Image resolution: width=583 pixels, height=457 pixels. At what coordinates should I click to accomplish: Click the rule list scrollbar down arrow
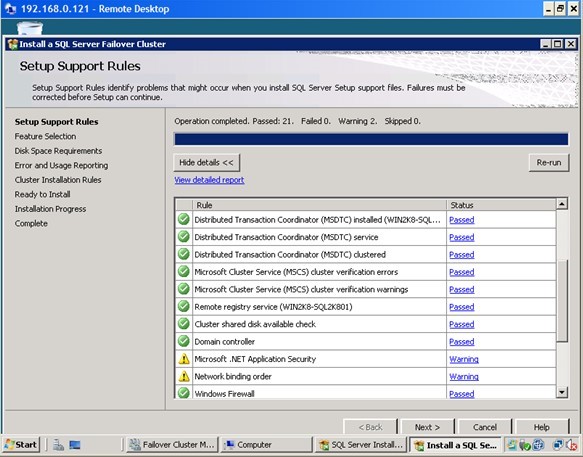(x=562, y=392)
